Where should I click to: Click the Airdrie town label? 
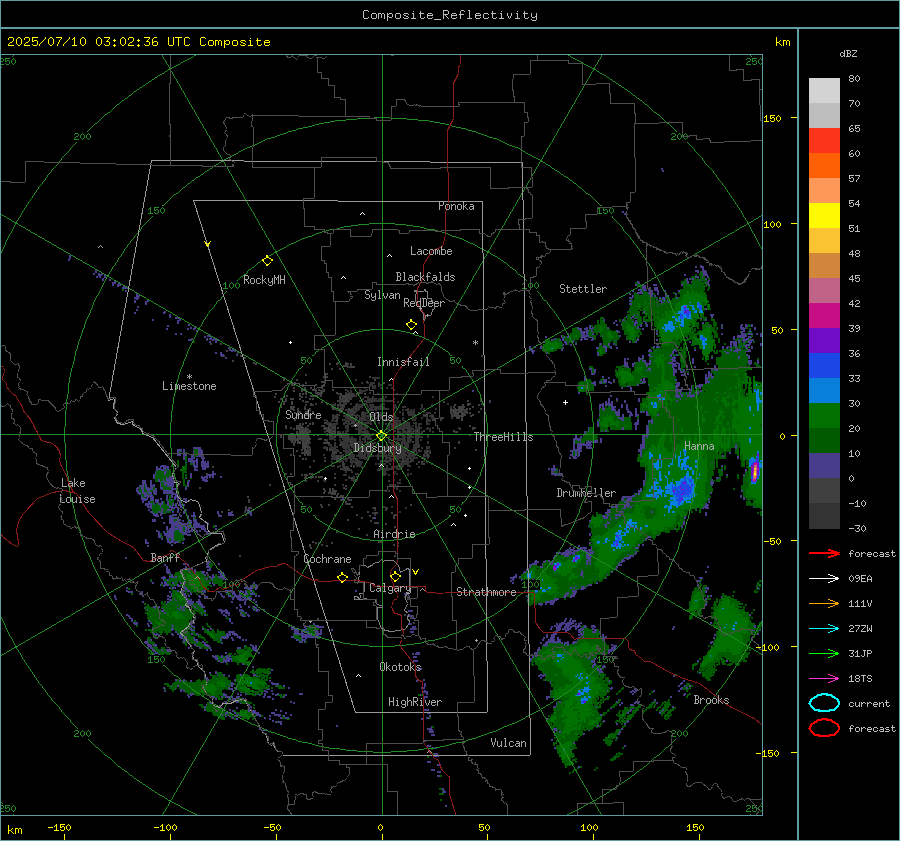click(394, 534)
